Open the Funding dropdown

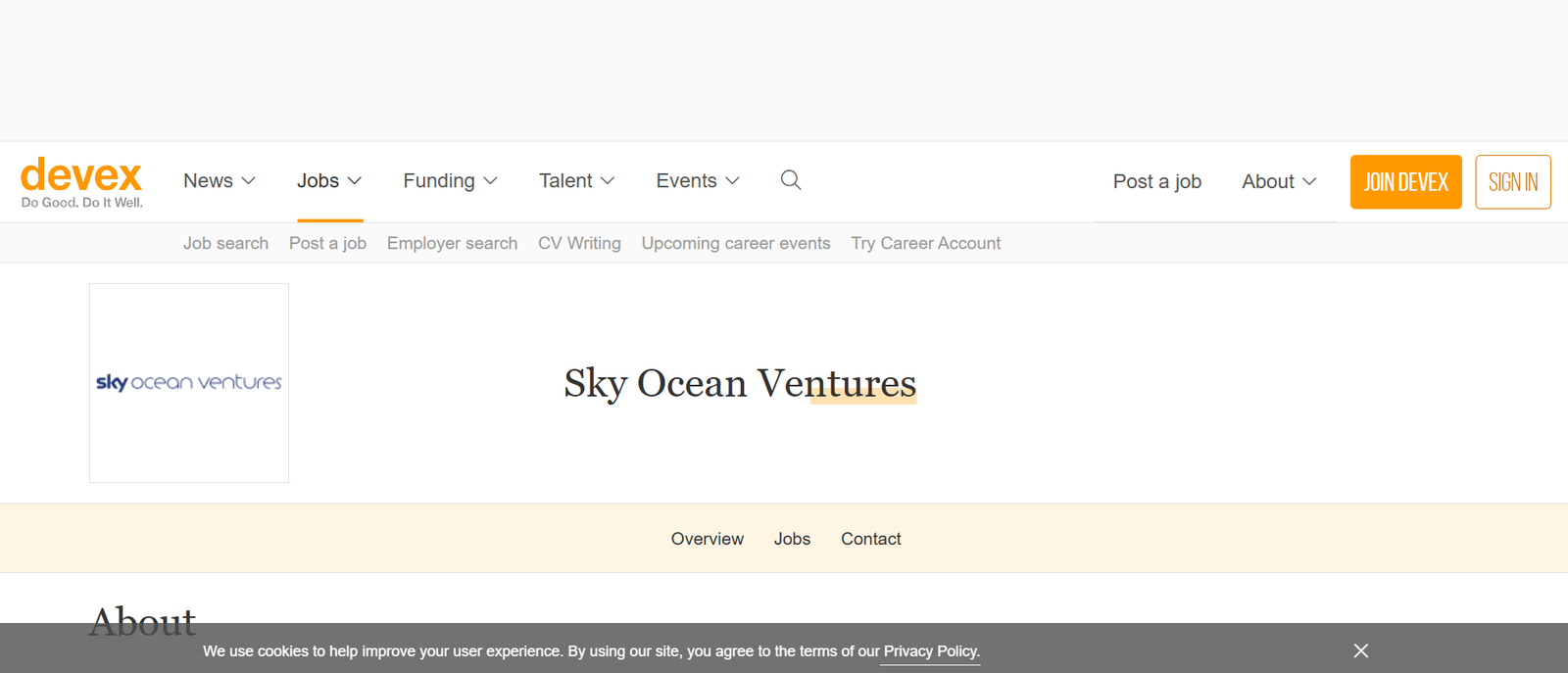click(x=451, y=181)
